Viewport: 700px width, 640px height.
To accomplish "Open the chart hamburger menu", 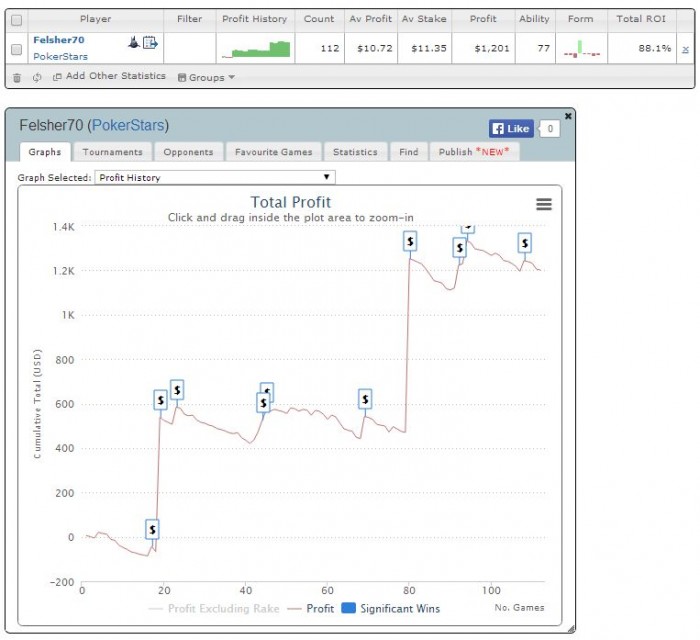I will [544, 204].
